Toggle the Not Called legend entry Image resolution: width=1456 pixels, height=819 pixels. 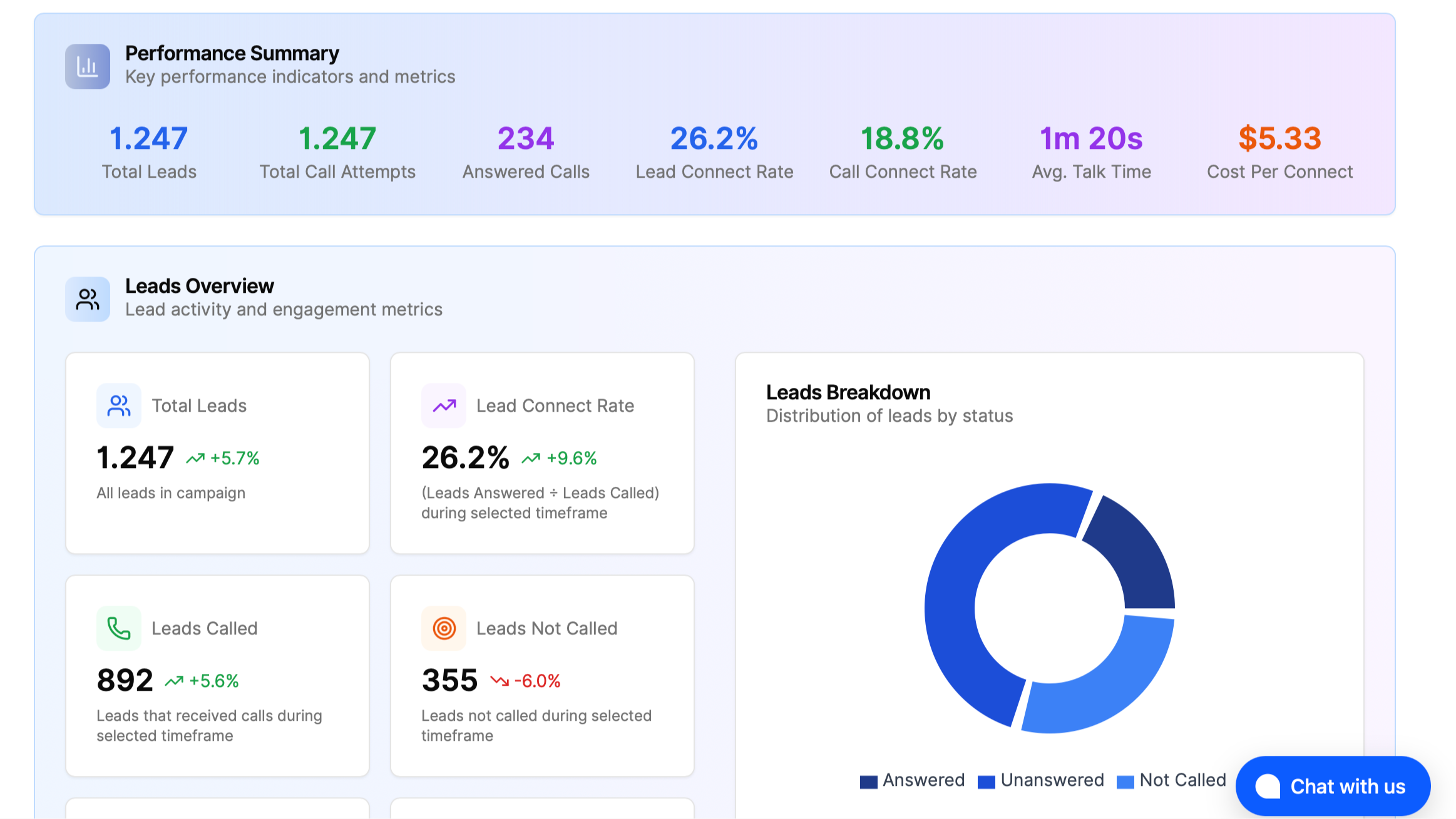[x=1172, y=780]
